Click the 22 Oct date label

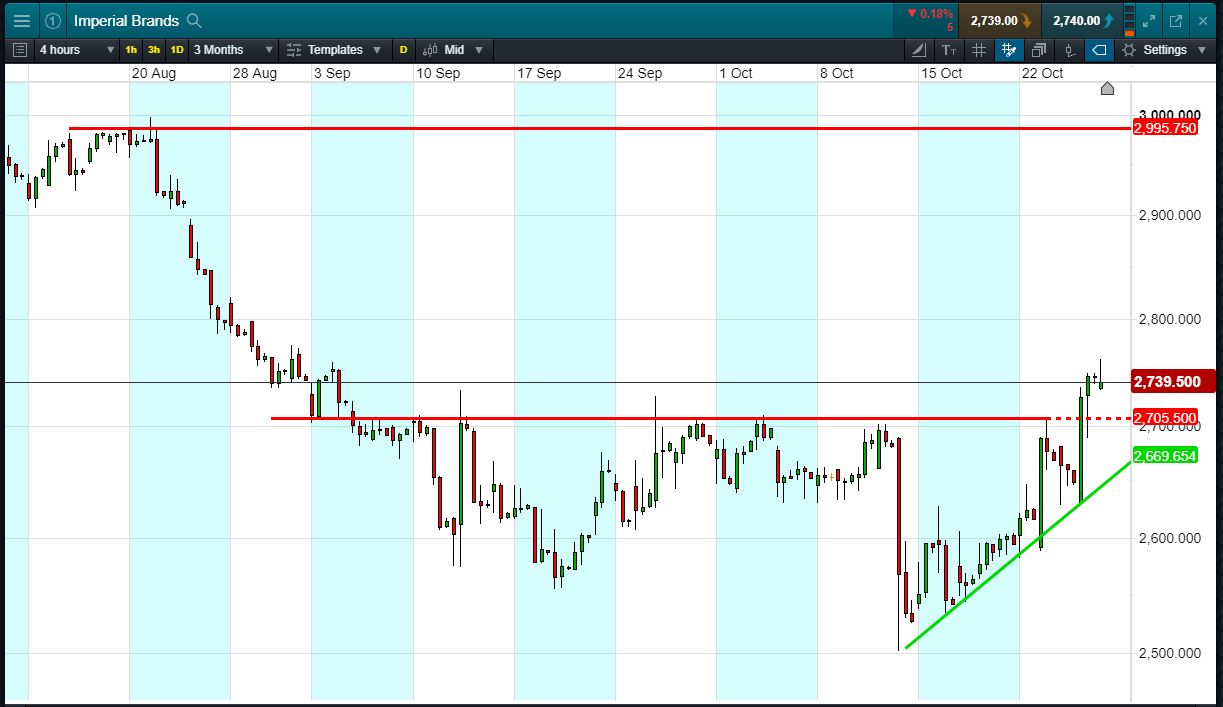click(1042, 73)
